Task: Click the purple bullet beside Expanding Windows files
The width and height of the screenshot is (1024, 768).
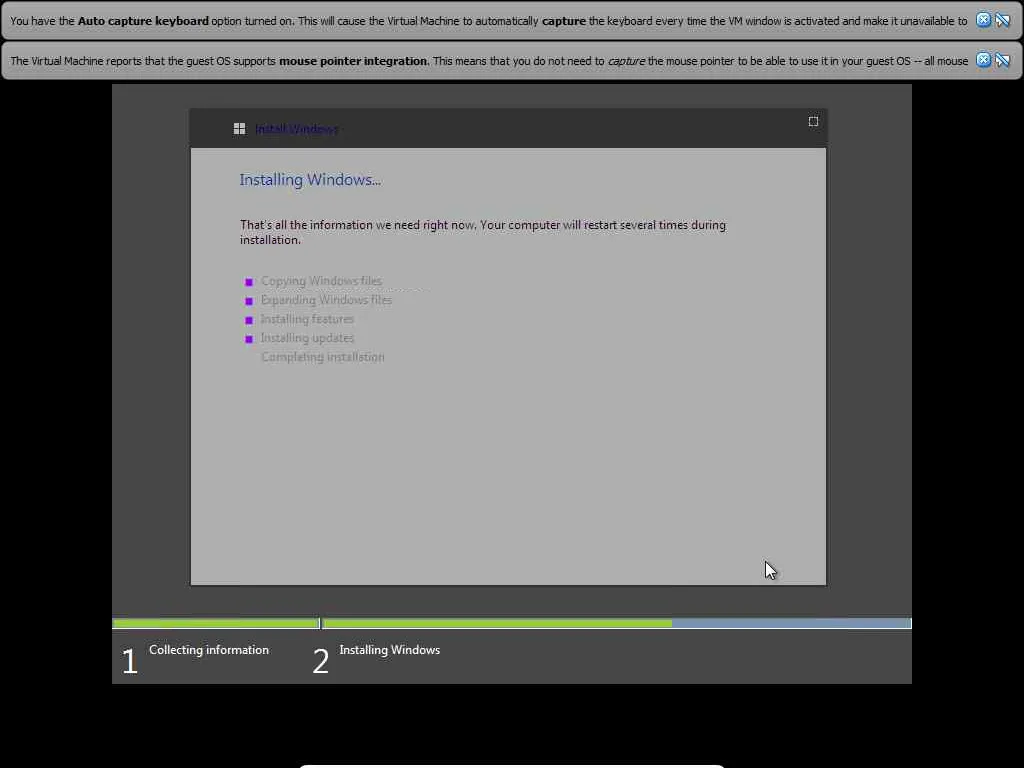Action: [x=249, y=301]
